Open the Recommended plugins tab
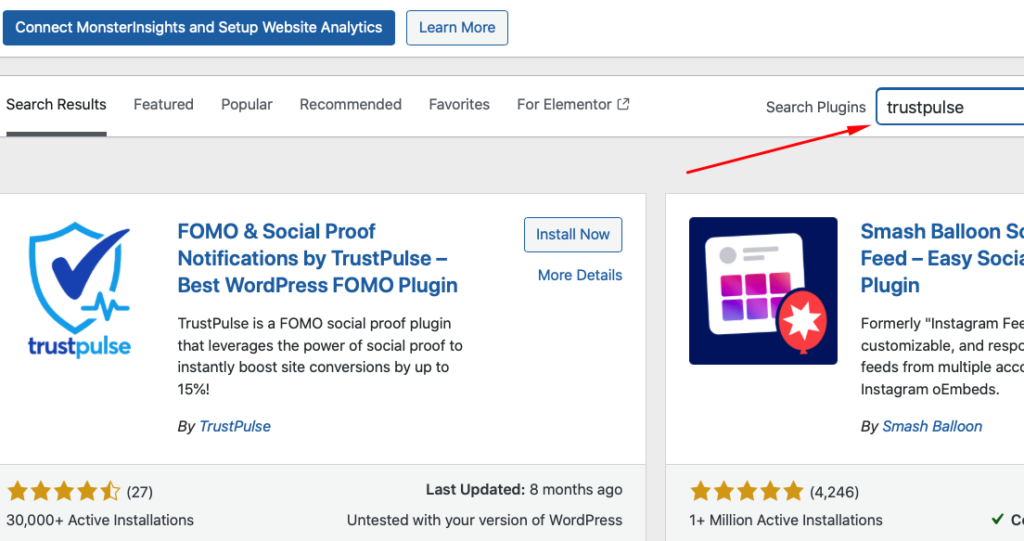This screenshot has height=541, width=1024. click(351, 104)
